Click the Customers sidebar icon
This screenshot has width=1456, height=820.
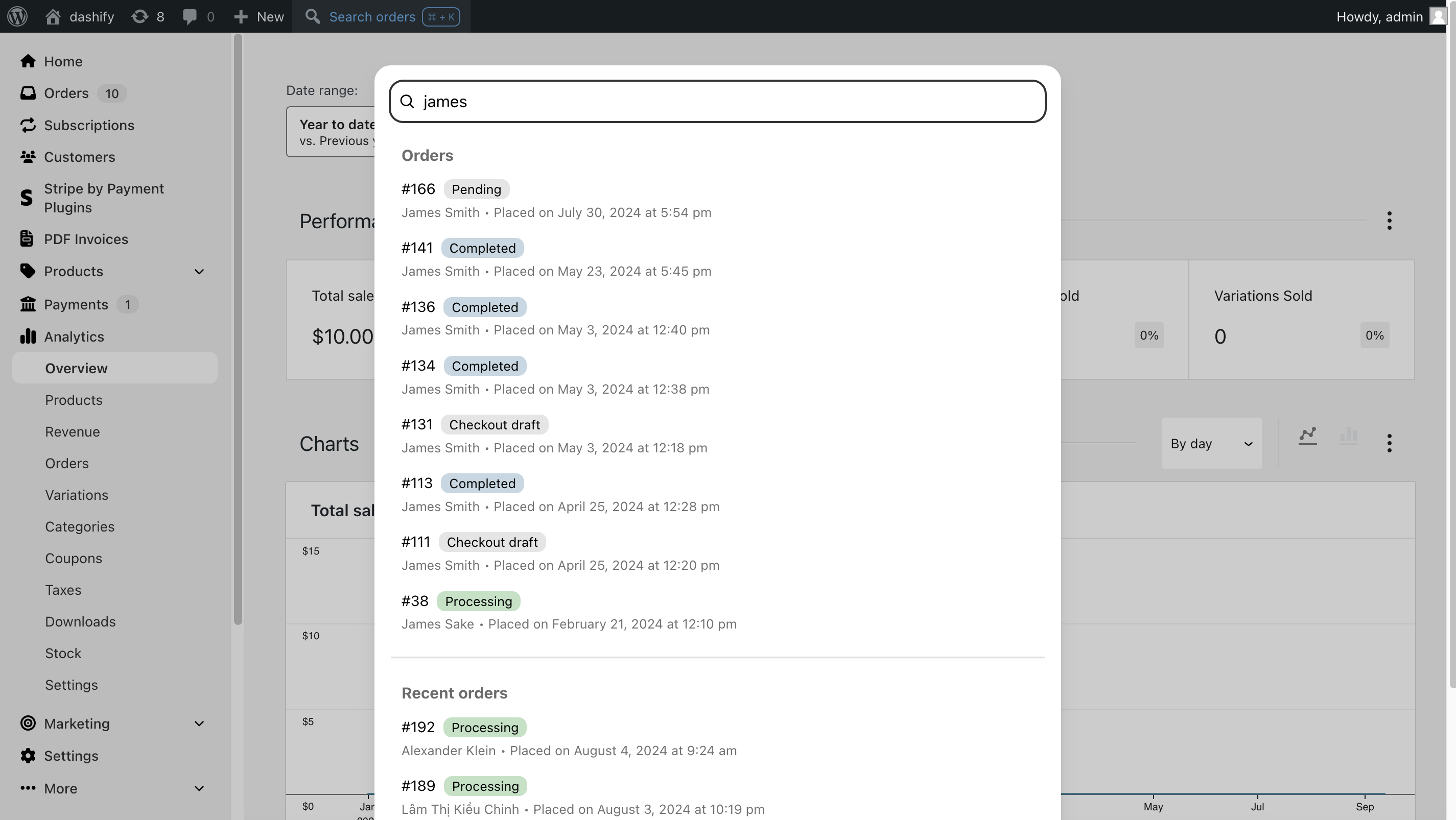(27, 157)
